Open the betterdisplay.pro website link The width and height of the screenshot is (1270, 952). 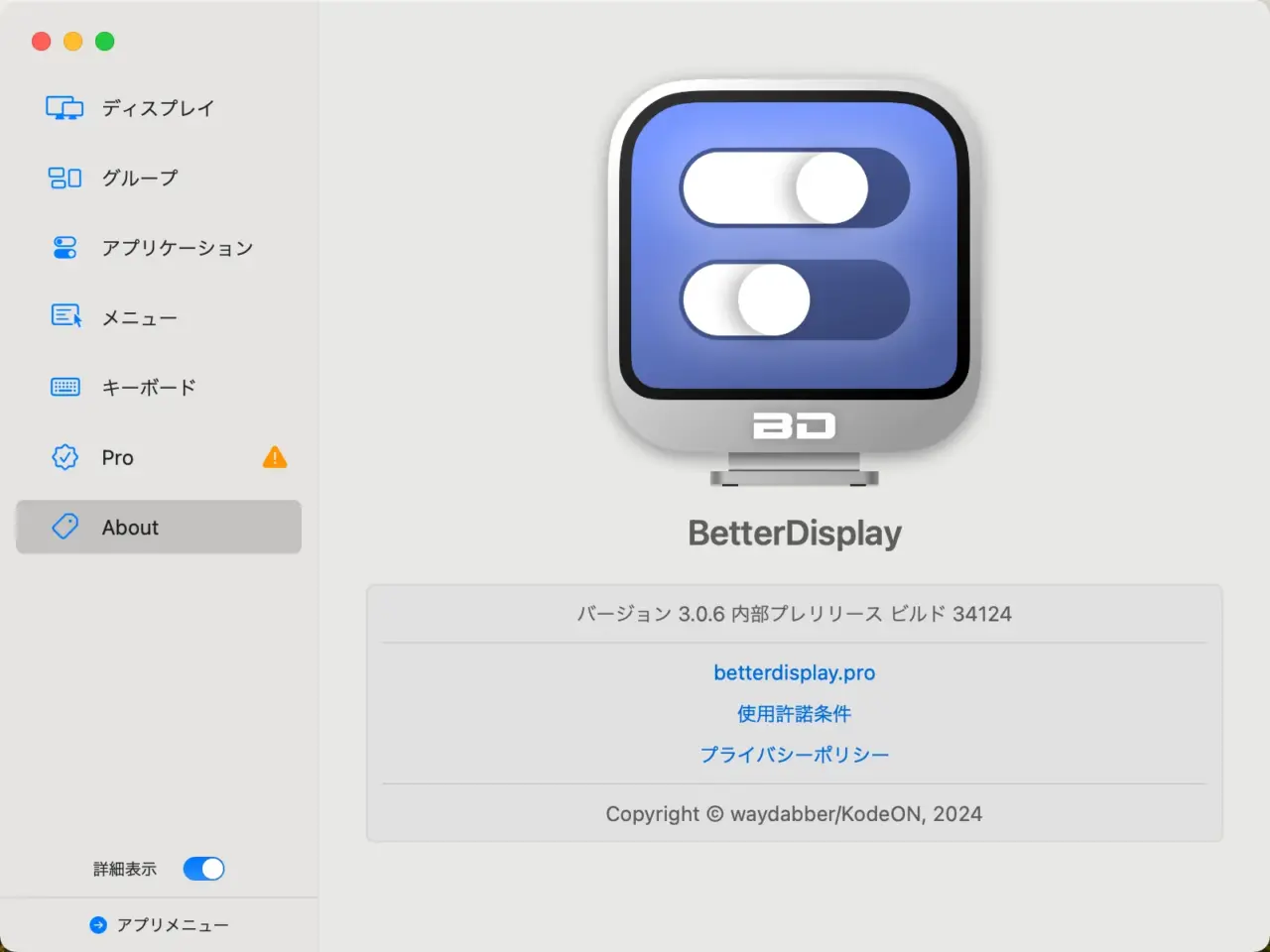point(795,672)
